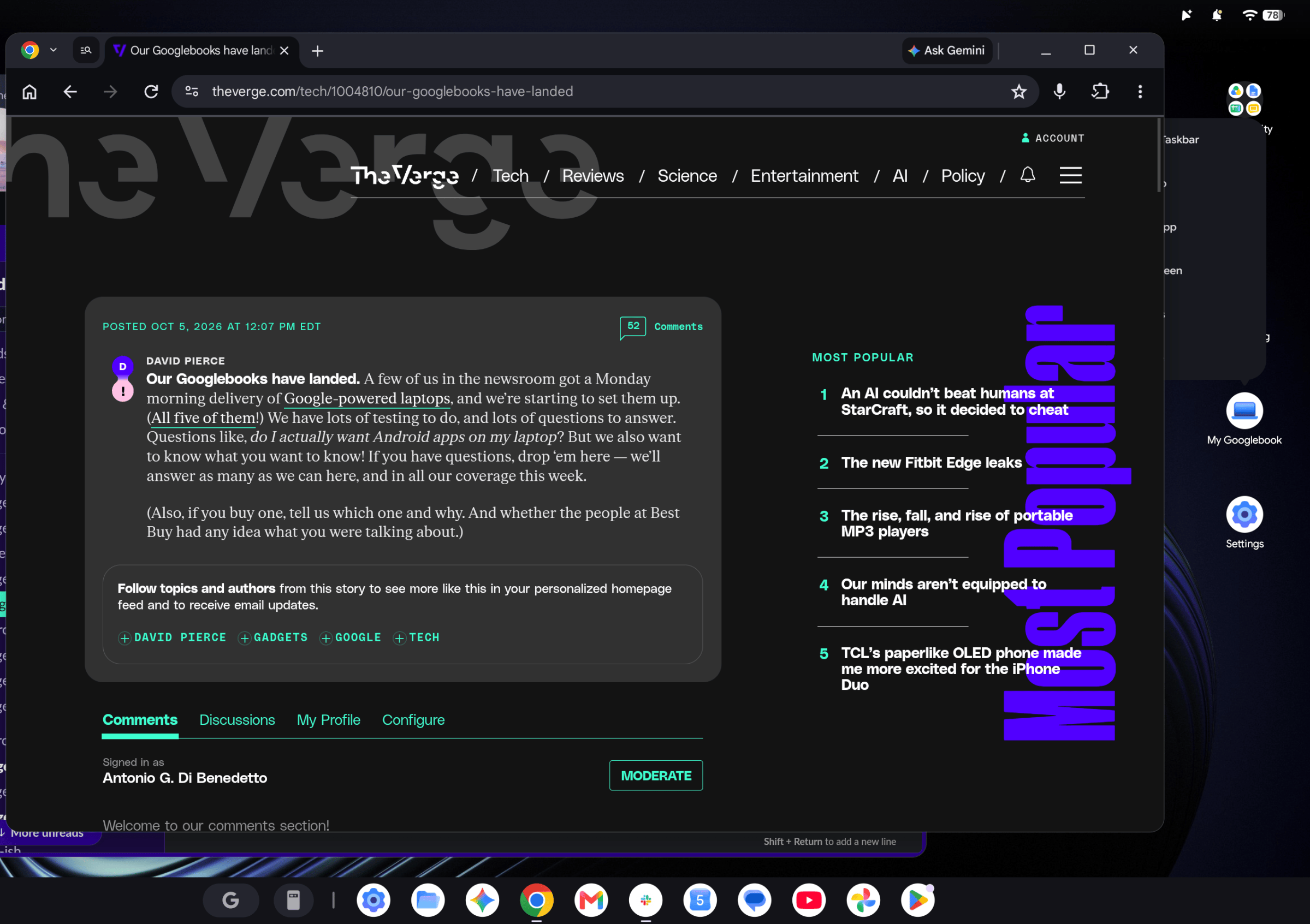Open Gmail from the taskbar
Image resolution: width=1310 pixels, height=924 pixels.
click(x=591, y=900)
